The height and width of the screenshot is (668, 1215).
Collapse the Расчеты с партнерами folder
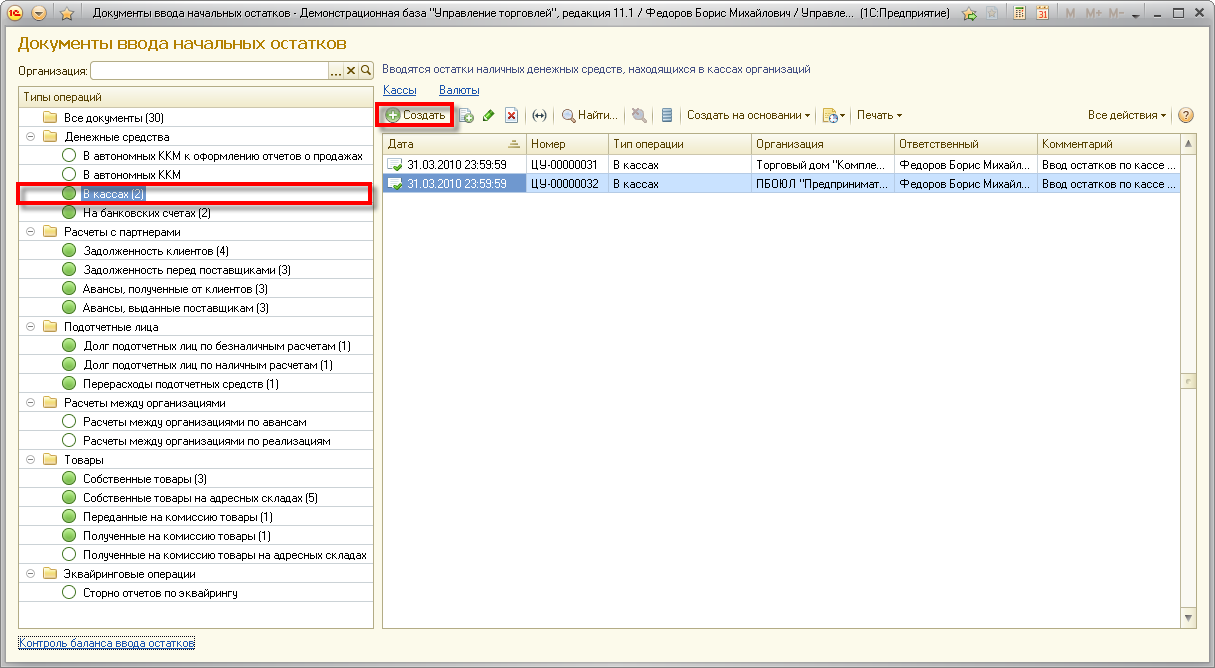(30, 232)
